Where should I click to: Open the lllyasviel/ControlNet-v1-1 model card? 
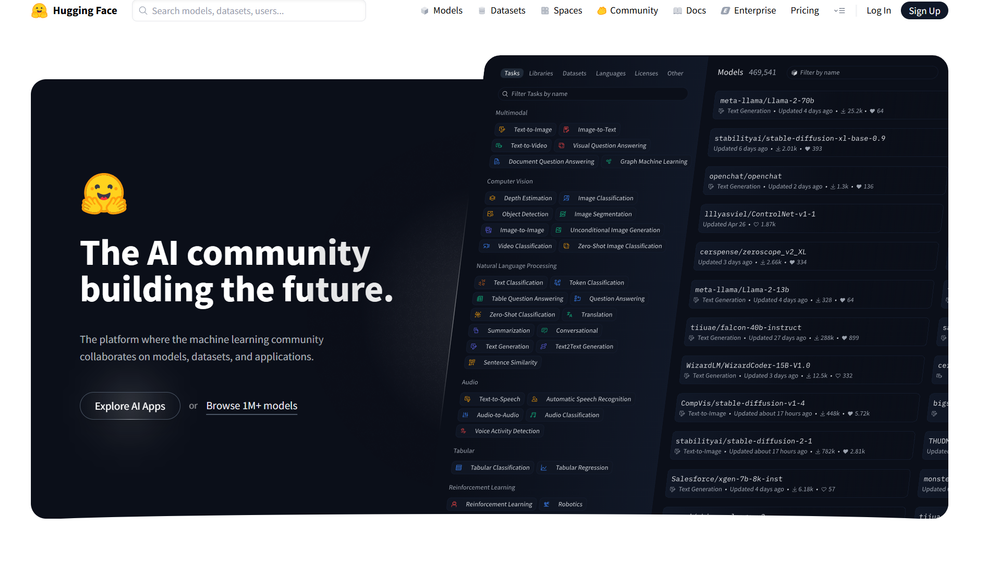click(820, 219)
